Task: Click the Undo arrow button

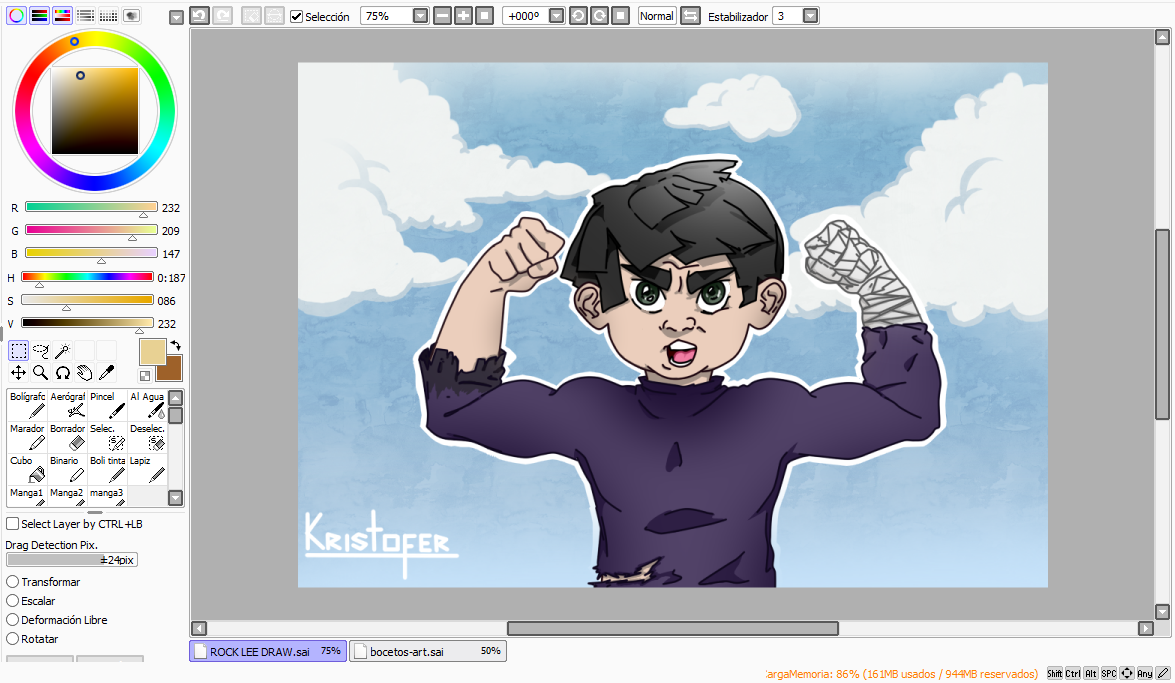Action: pos(199,16)
